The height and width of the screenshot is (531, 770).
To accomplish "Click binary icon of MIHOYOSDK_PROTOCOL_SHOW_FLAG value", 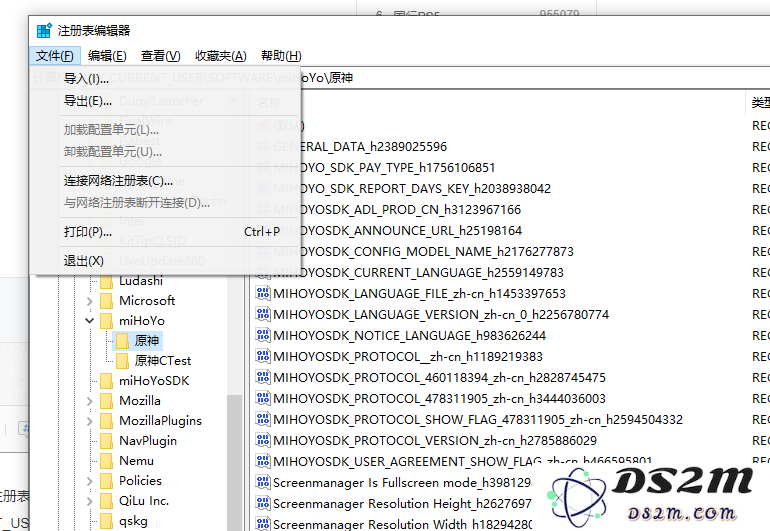I will tap(263, 419).
